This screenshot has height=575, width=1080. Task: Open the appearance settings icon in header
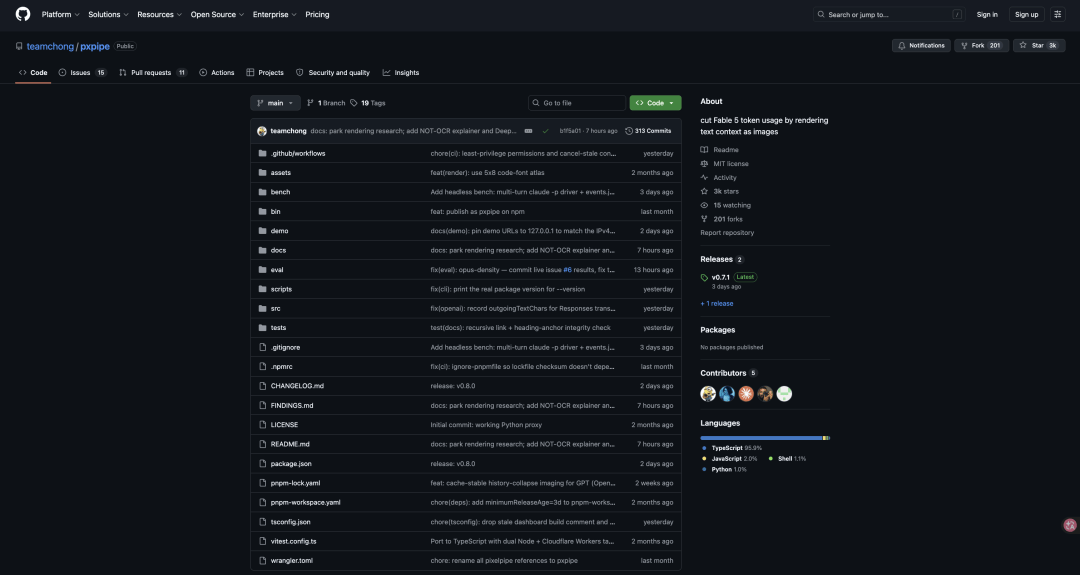click(x=1057, y=14)
